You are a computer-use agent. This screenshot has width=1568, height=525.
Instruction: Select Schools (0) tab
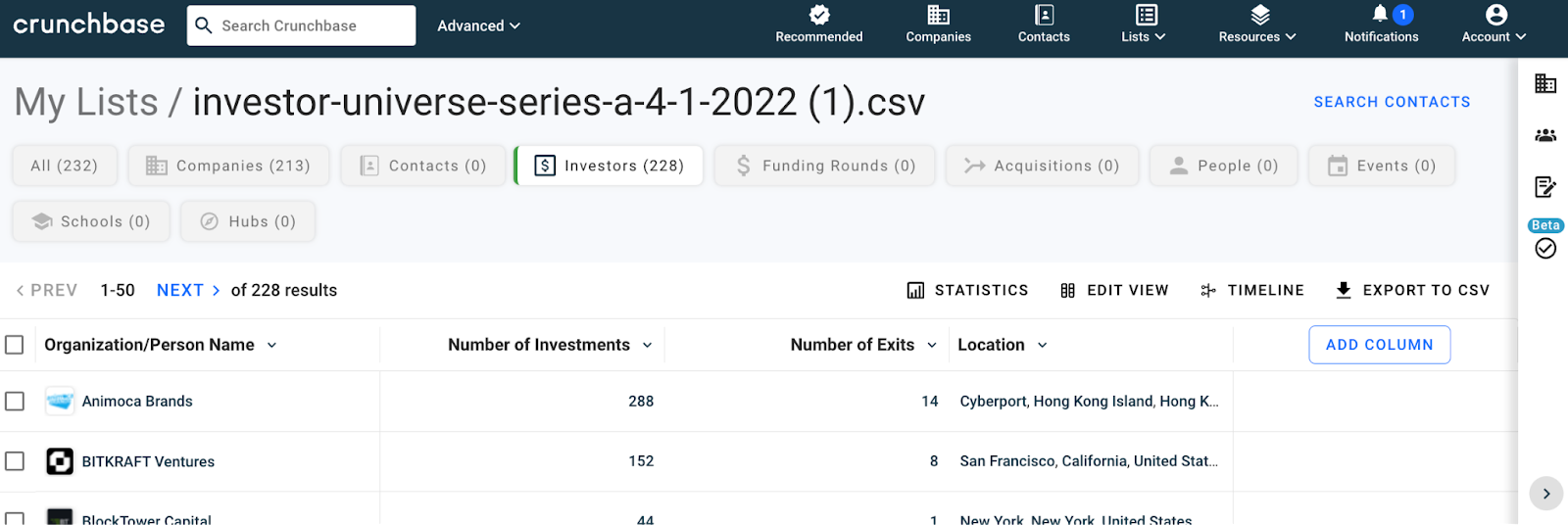pos(91,221)
